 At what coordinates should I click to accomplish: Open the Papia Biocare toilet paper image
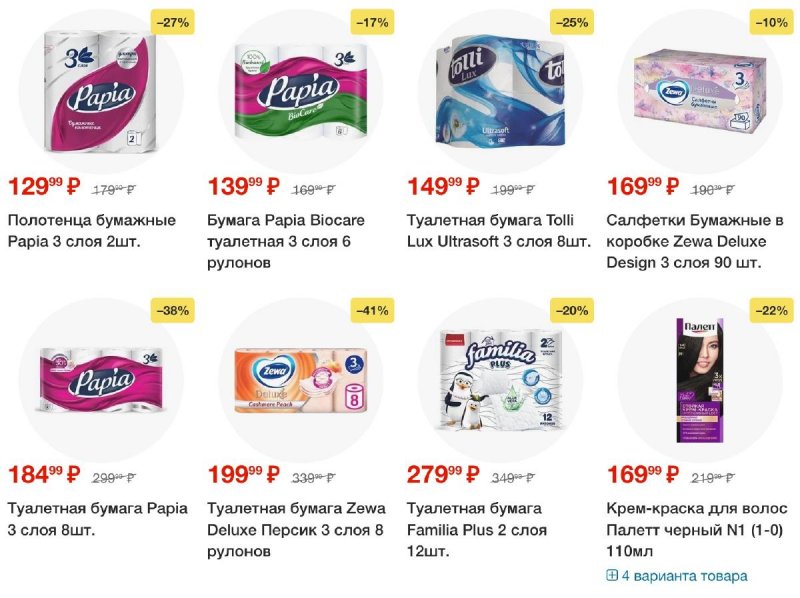point(301,91)
